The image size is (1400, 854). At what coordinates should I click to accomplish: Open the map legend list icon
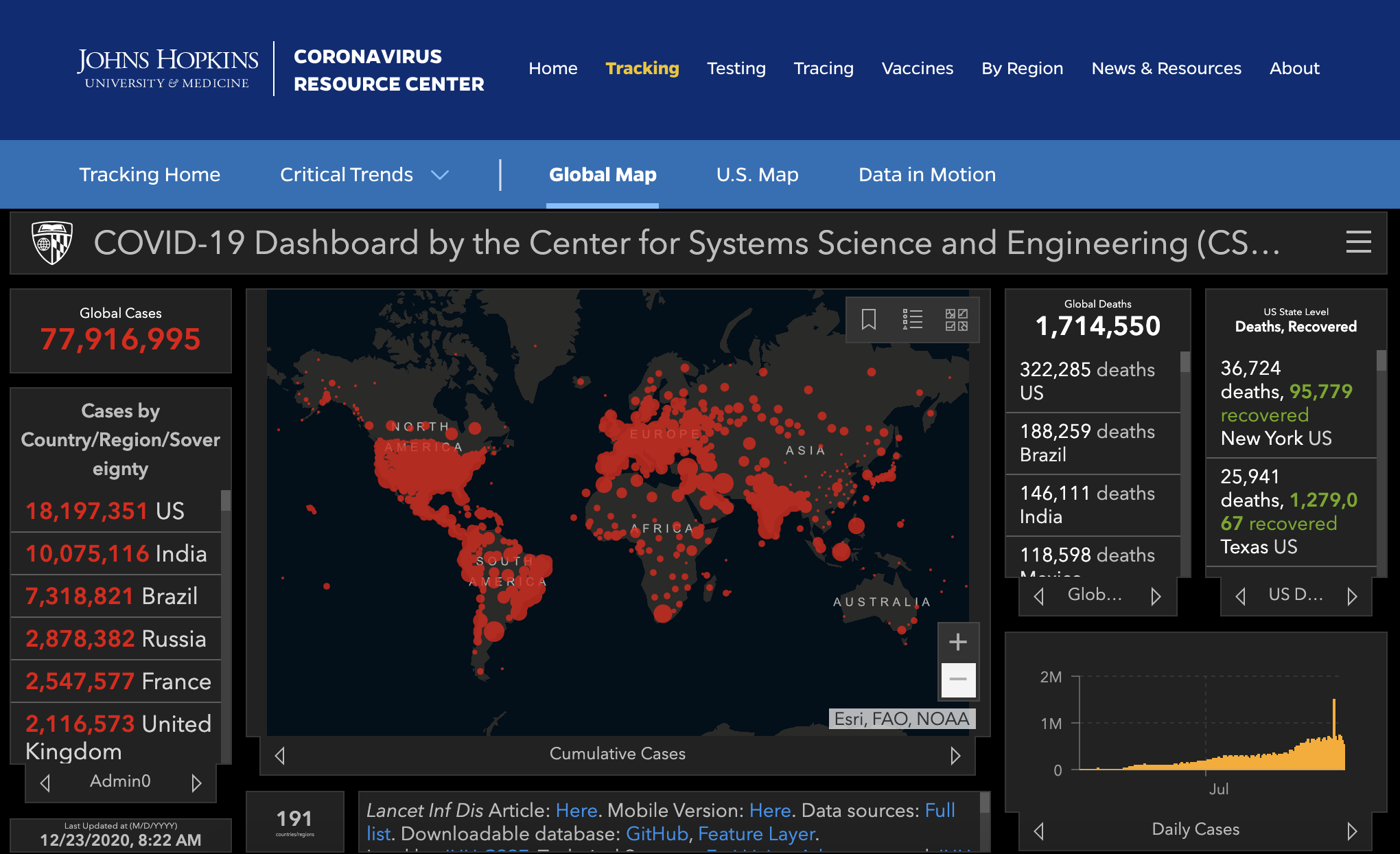912,319
